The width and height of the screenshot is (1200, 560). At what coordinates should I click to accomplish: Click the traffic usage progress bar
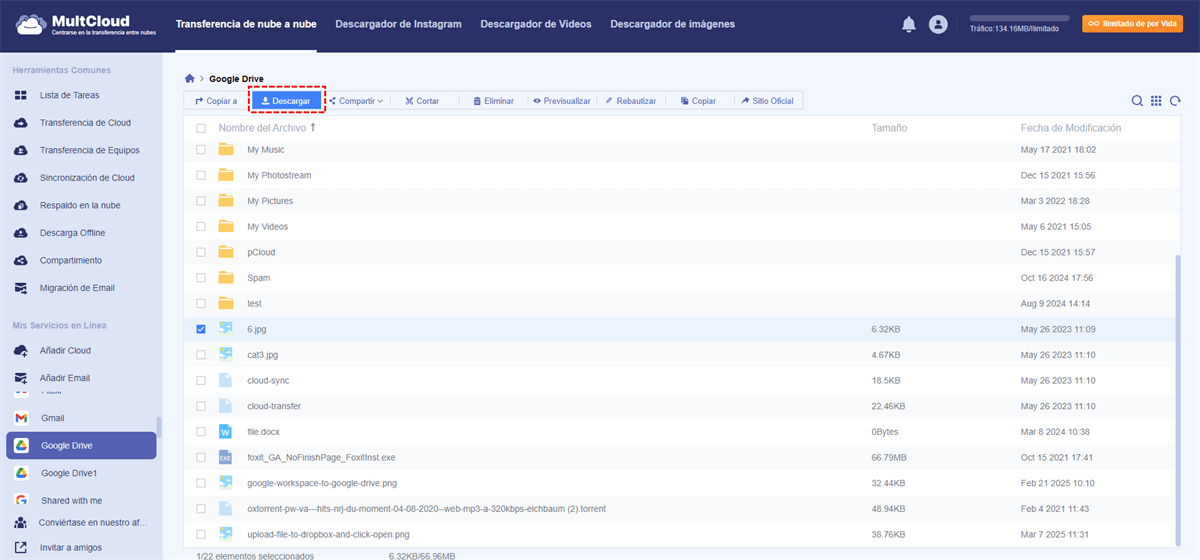[1019, 18]
